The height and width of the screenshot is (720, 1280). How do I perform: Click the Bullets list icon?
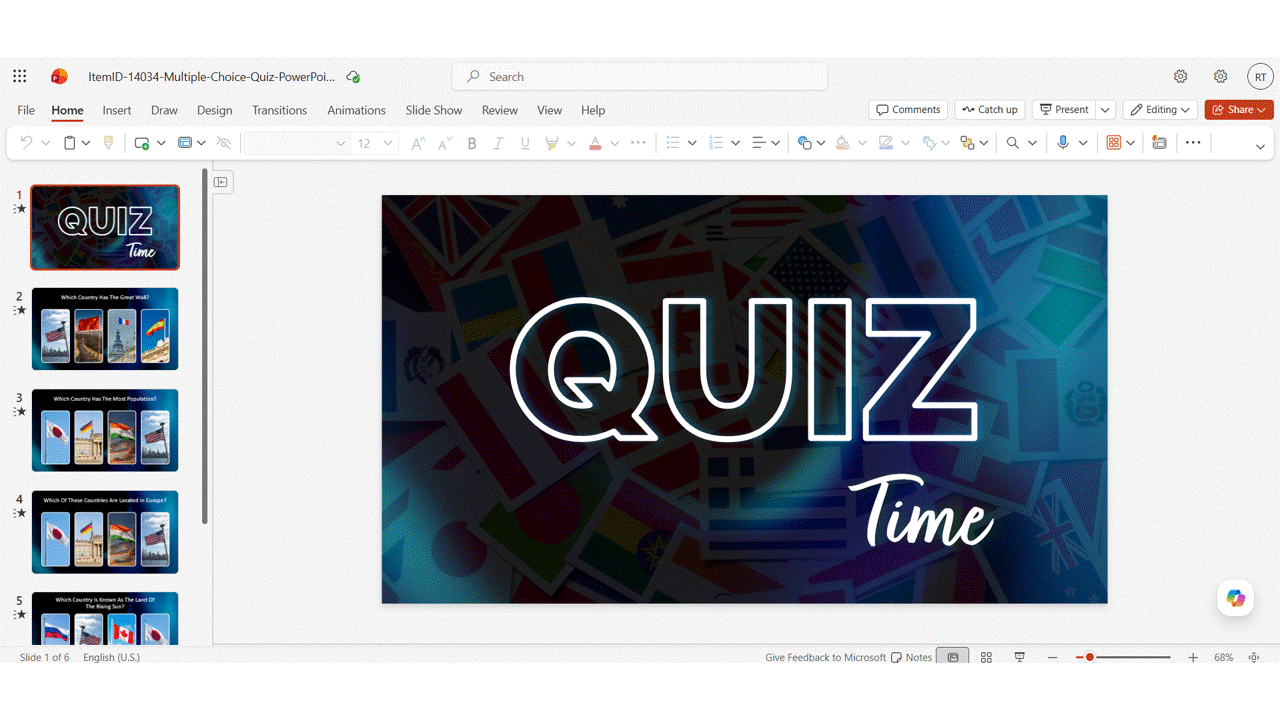673,143
